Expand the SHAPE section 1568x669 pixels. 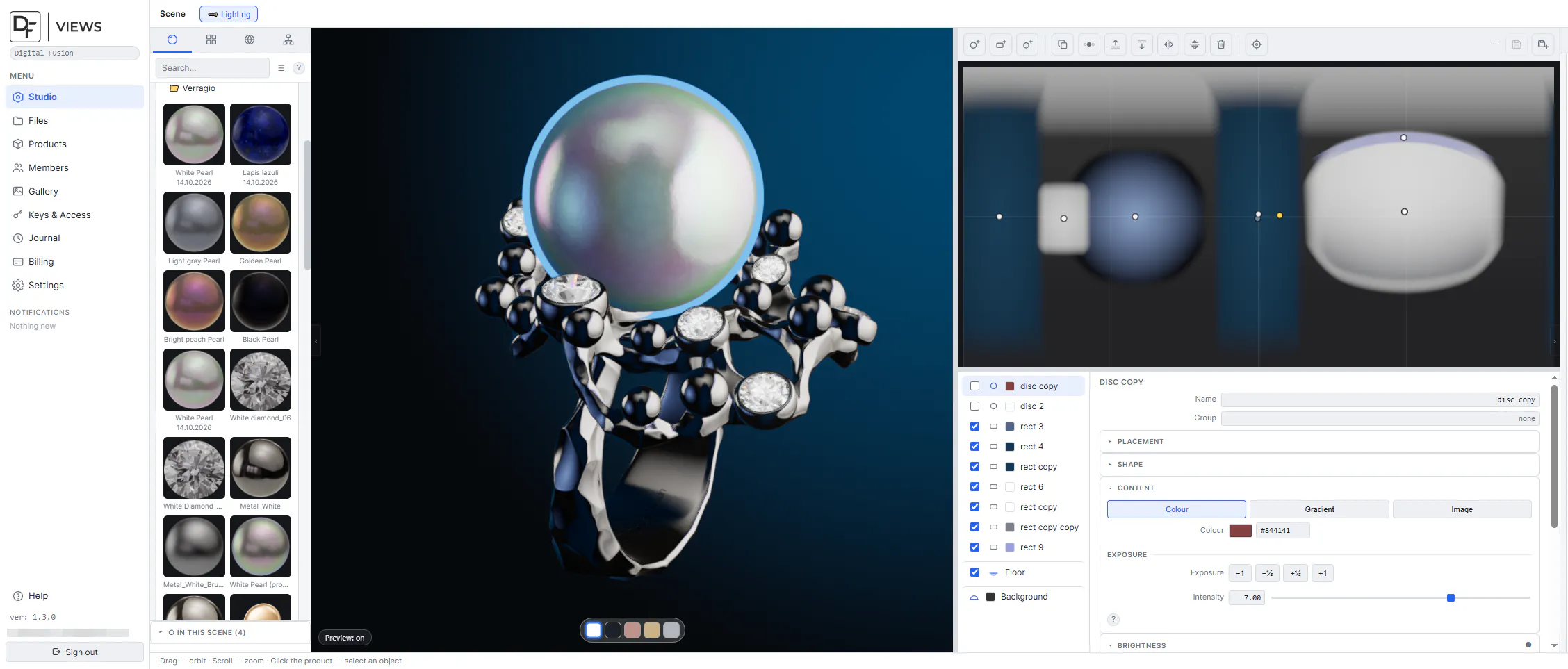[1319, 465]
